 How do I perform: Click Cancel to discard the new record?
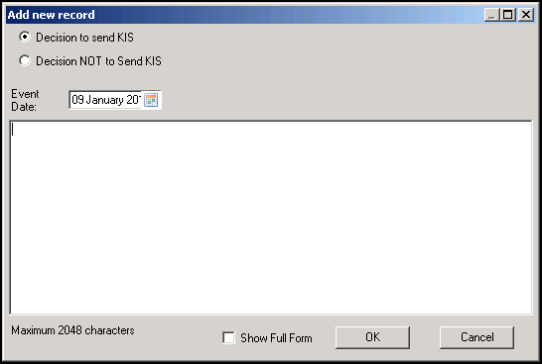[x=477, y=337]
